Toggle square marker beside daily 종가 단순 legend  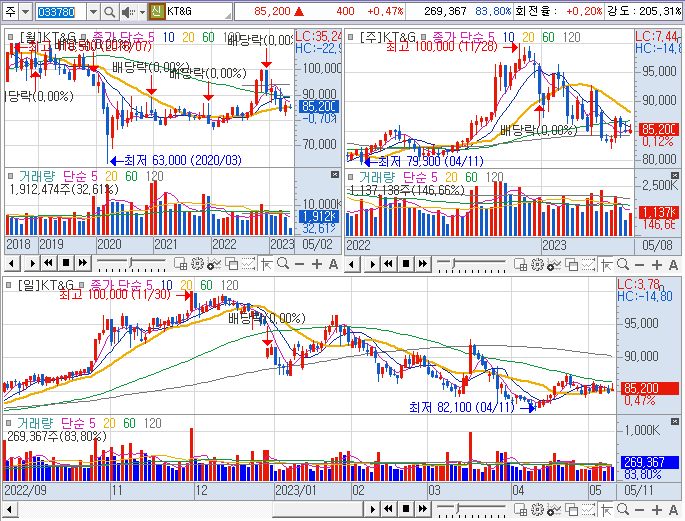point(82,286)
